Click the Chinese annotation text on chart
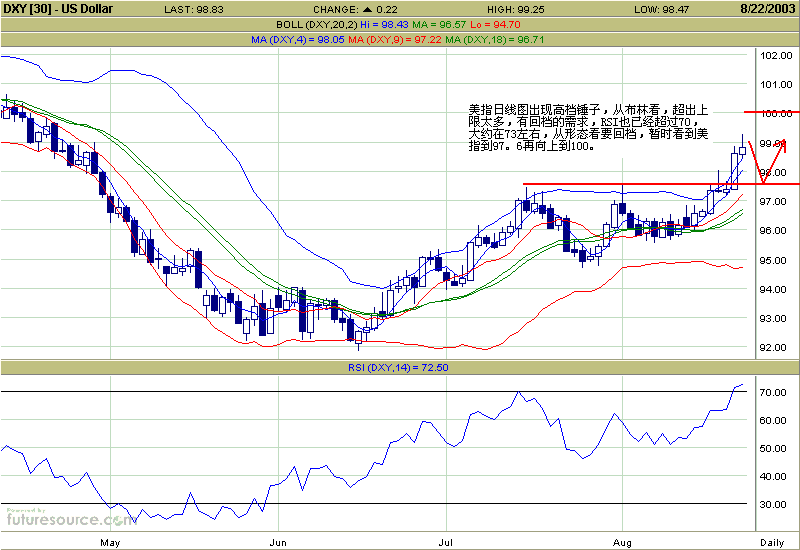 click(x=588, y=128)
